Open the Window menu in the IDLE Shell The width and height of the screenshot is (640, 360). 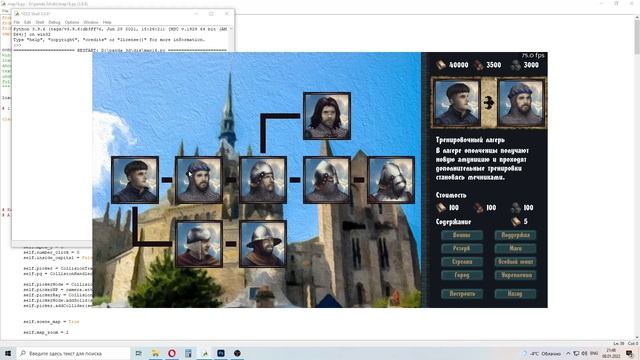(91, 22)
